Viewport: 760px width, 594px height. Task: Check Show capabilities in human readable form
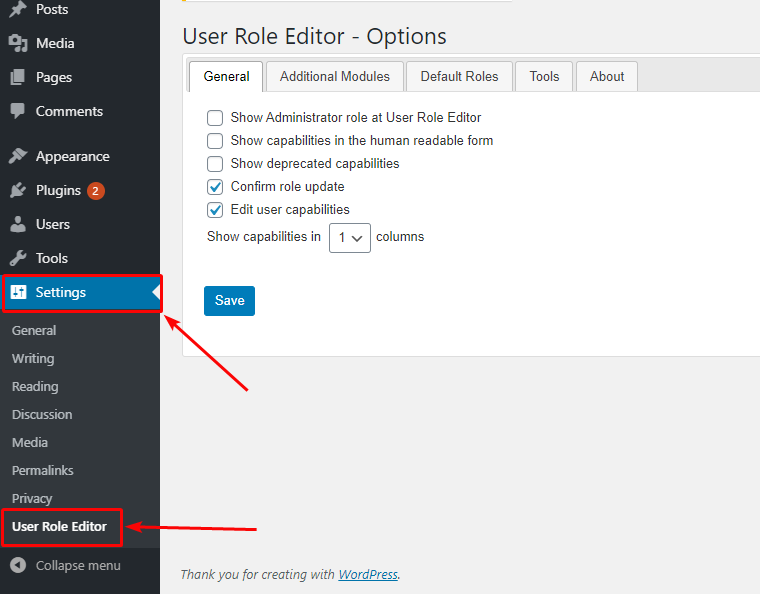click(215, 141)
